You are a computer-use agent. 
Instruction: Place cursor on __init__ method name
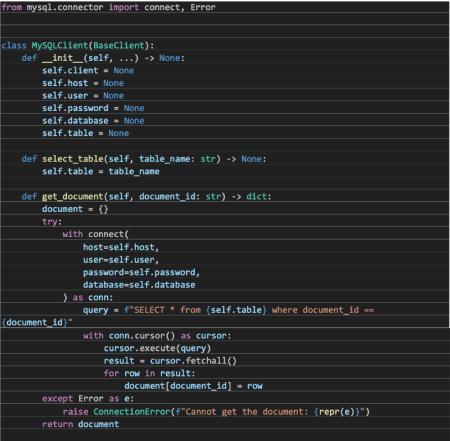[x=62, y=58]
